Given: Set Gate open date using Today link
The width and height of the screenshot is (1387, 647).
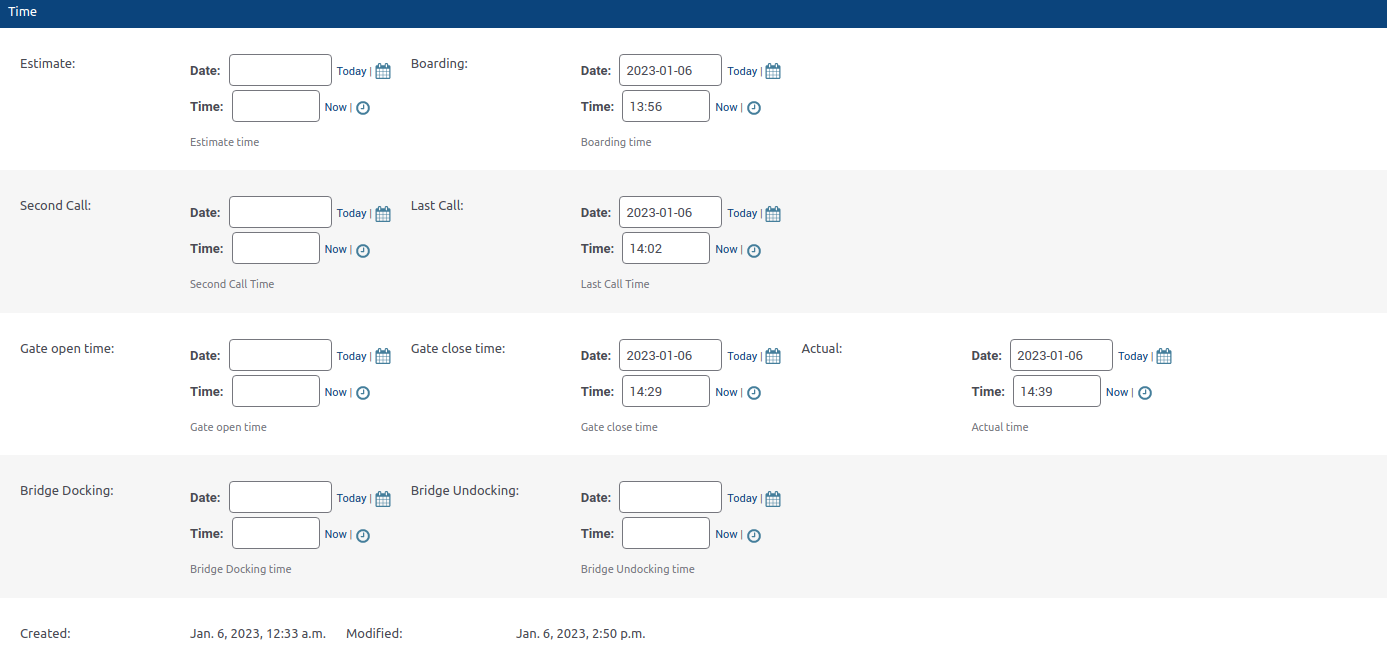Looking at the screenshot, I should 351,356.
